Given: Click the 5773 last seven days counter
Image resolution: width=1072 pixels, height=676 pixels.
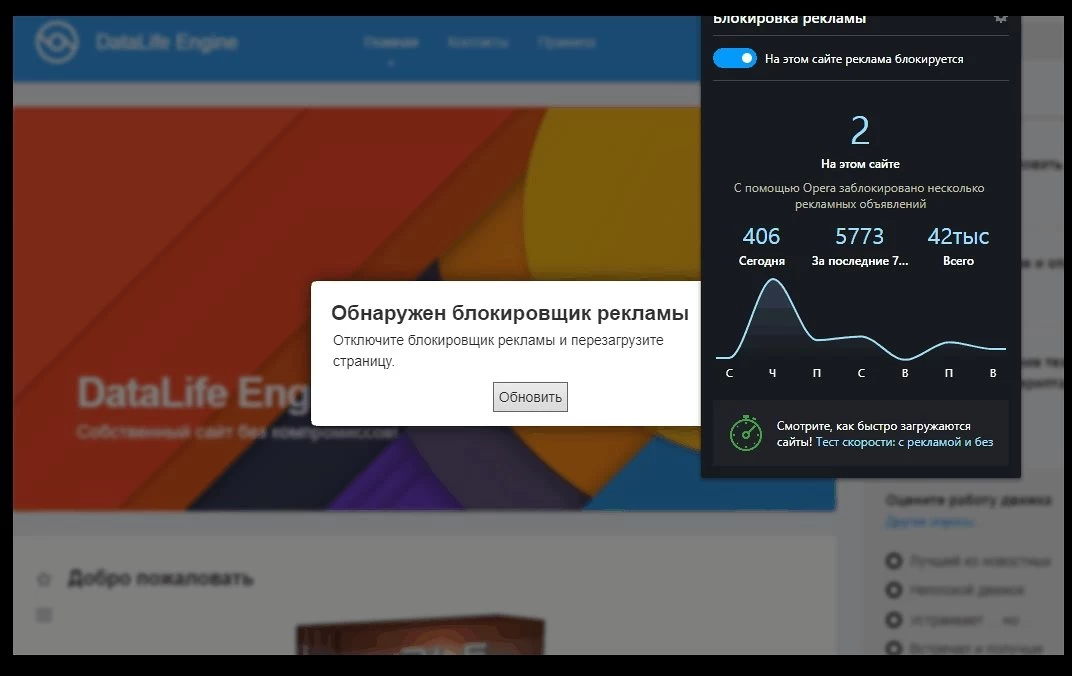Looking at the screenshot, I should pyautogui.click(x=859, y=246).
